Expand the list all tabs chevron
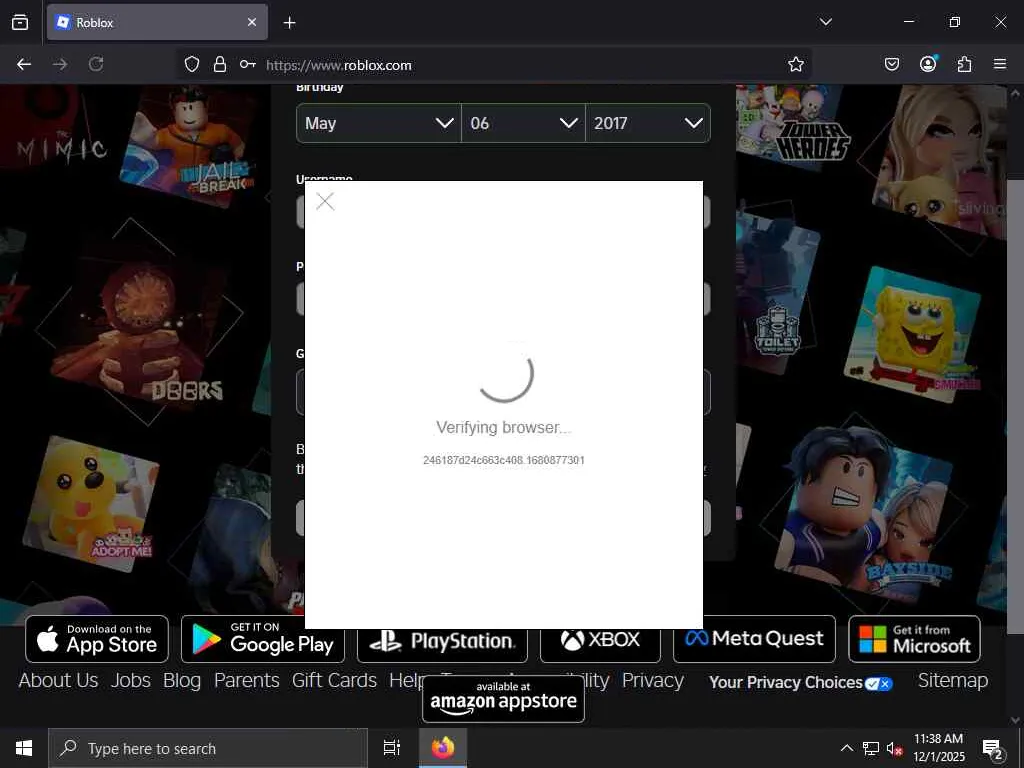Viewport: 1024px width, 768px height. pyautogui.click(x=825, y=22)
